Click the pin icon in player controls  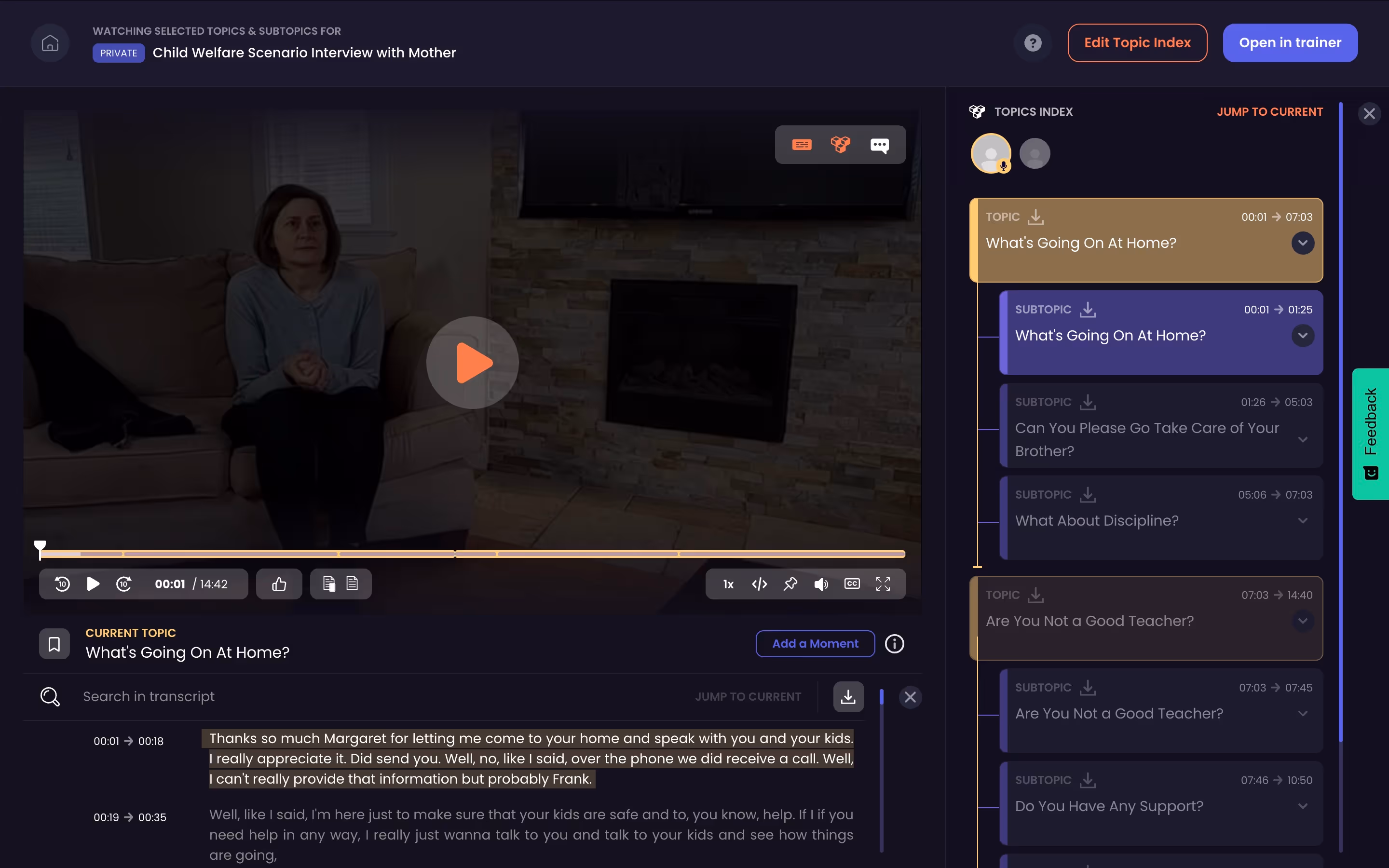click(790, 584)
